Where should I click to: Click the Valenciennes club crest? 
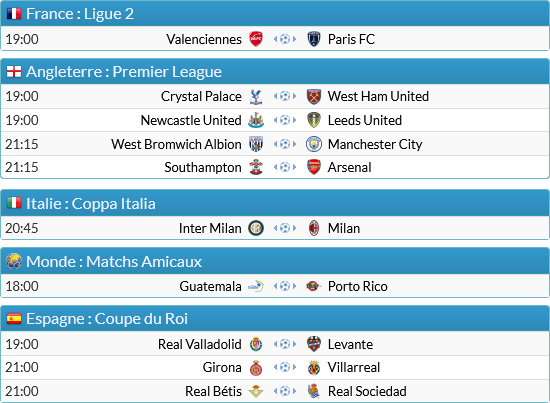pos(256,39)
